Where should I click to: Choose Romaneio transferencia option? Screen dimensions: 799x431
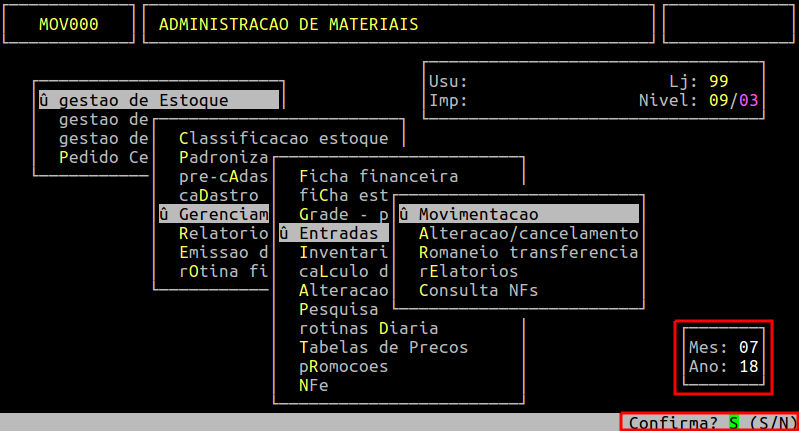point(528,252)
